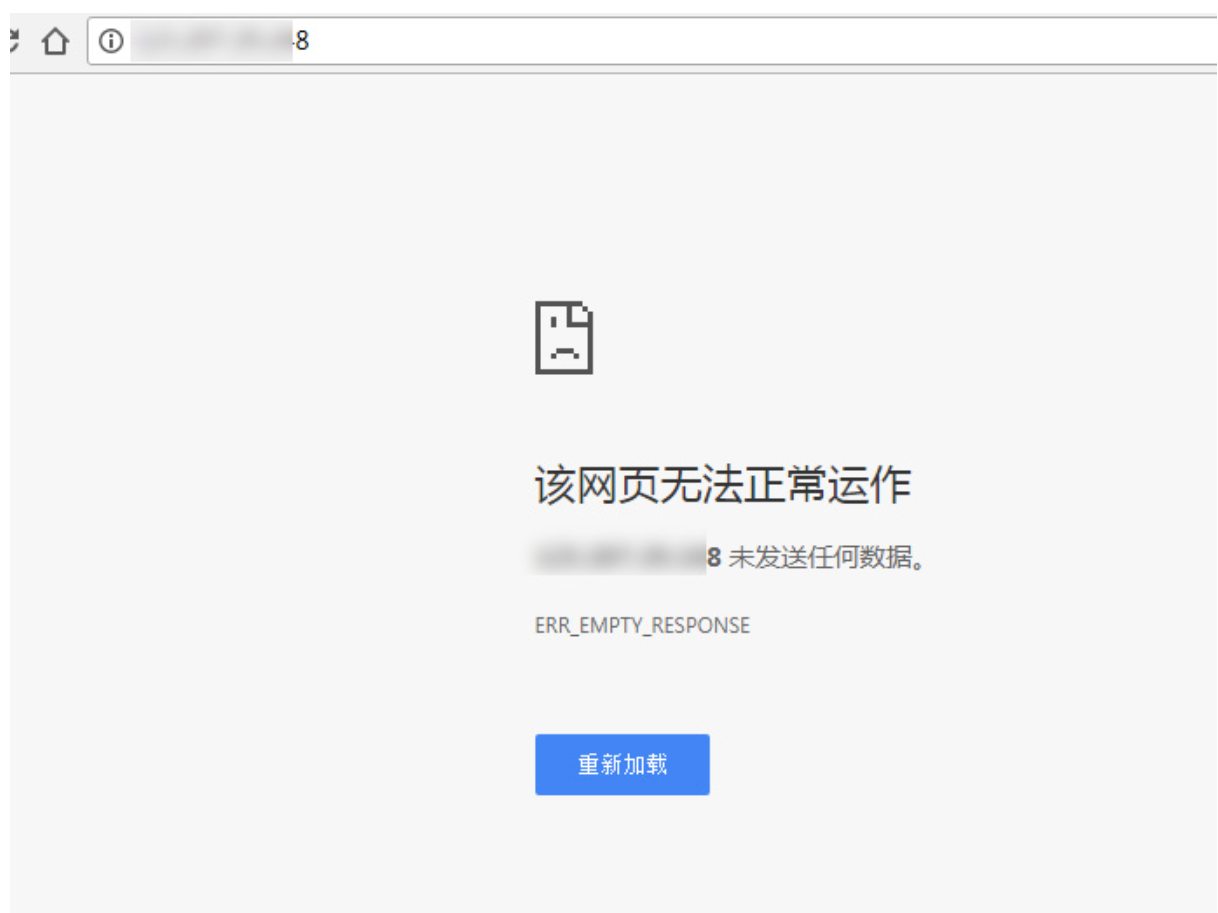
Task: Click the sad page error icon
Action: [564, 337]
